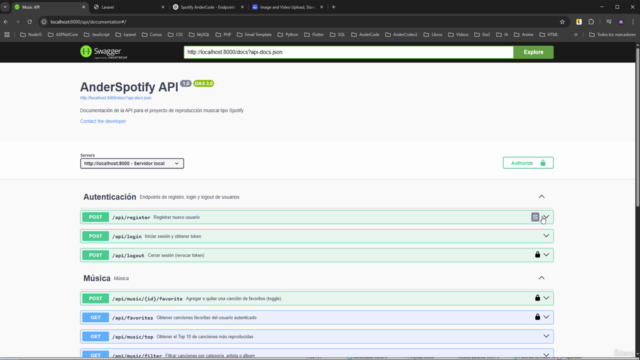
Task: Open the browser extensions puzzle icon
Action: pos(591,22)
